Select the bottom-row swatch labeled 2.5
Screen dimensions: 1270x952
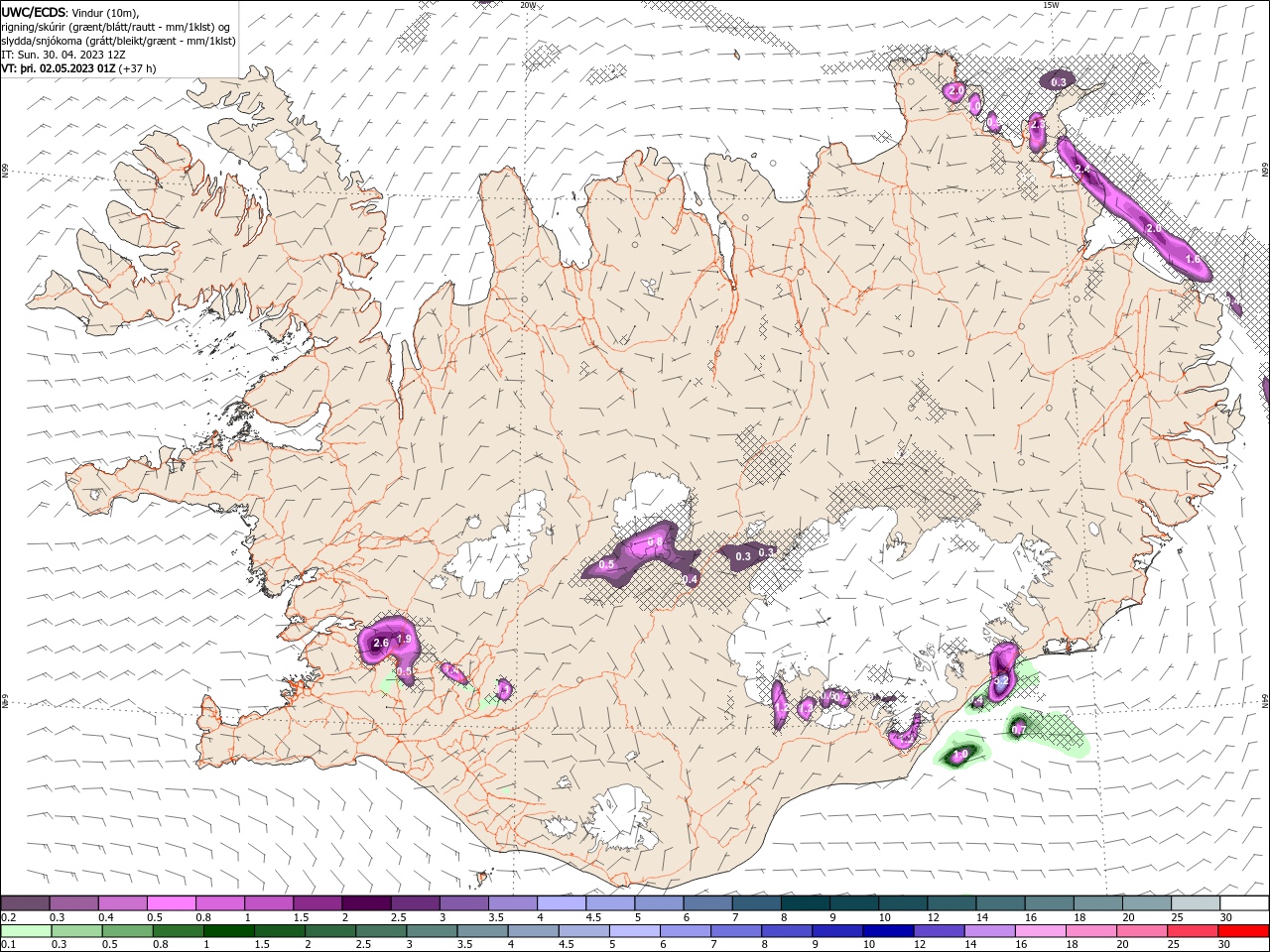tap(382, 931)
